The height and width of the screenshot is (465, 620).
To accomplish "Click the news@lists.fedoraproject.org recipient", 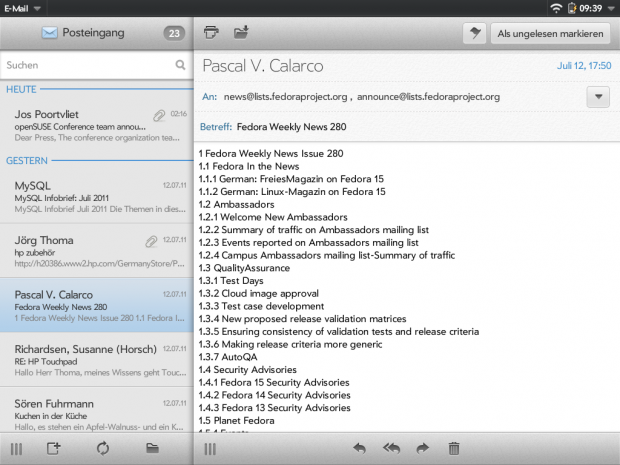I will [x=285, y=97].
